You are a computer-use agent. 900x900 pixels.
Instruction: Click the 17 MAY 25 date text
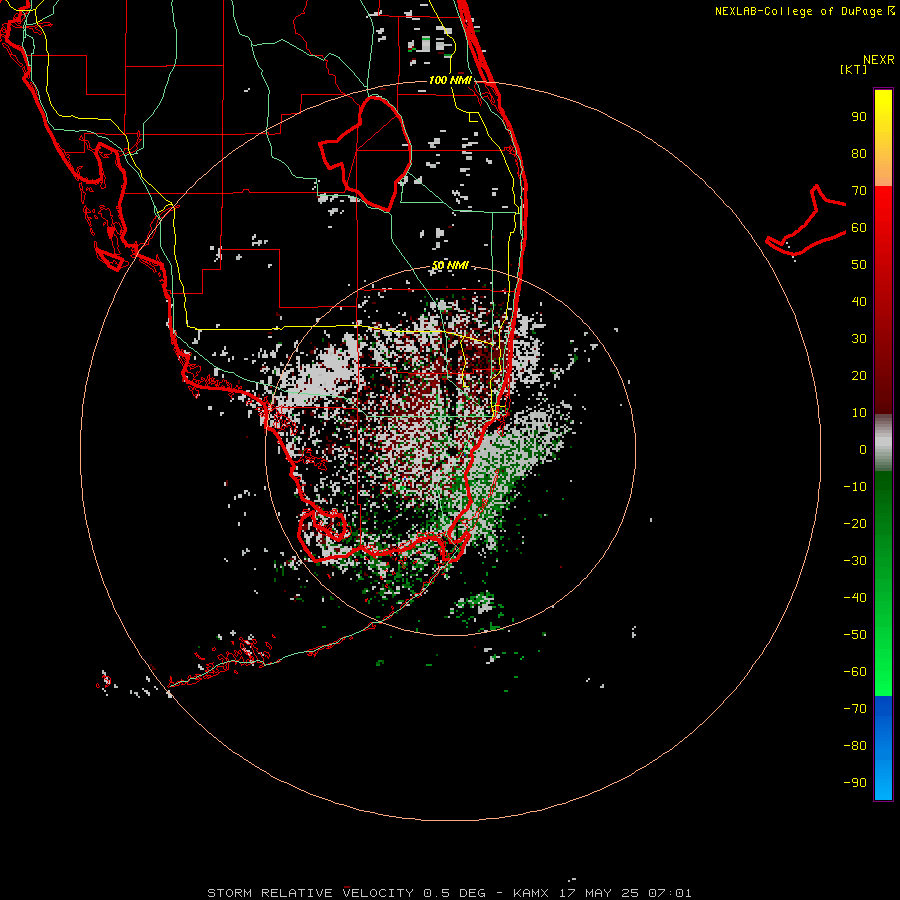tap(599, 893)
